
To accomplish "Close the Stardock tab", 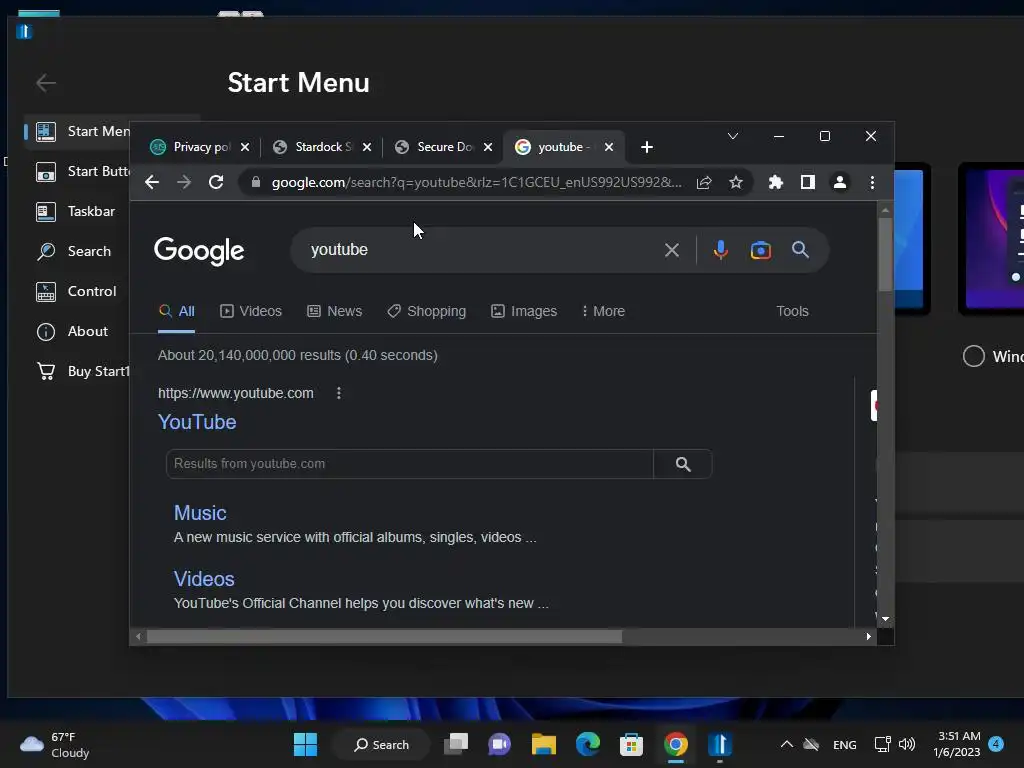I will click(x=367, y=147).
